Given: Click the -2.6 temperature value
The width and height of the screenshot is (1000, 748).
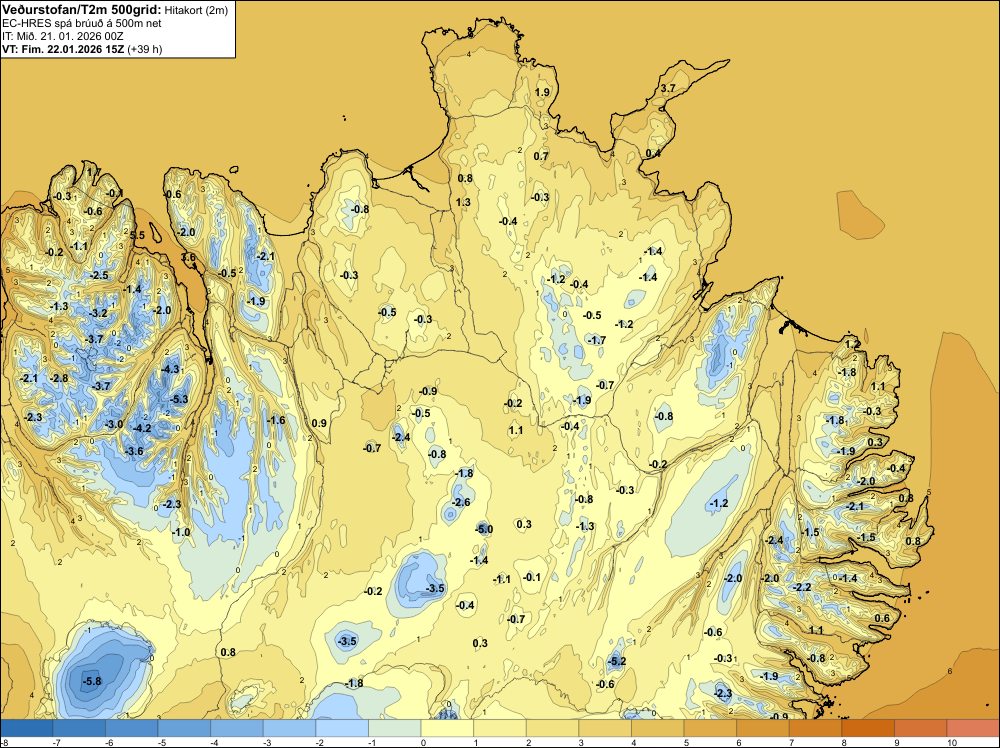Looking at the screenshot, I should [x=461, y=502].
